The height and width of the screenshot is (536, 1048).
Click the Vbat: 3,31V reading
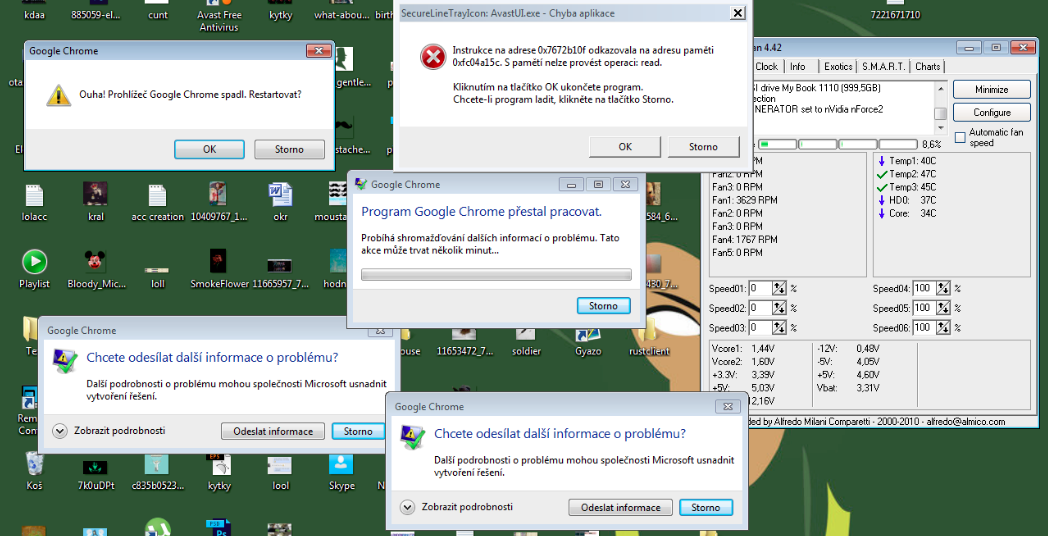coord(847,388)
